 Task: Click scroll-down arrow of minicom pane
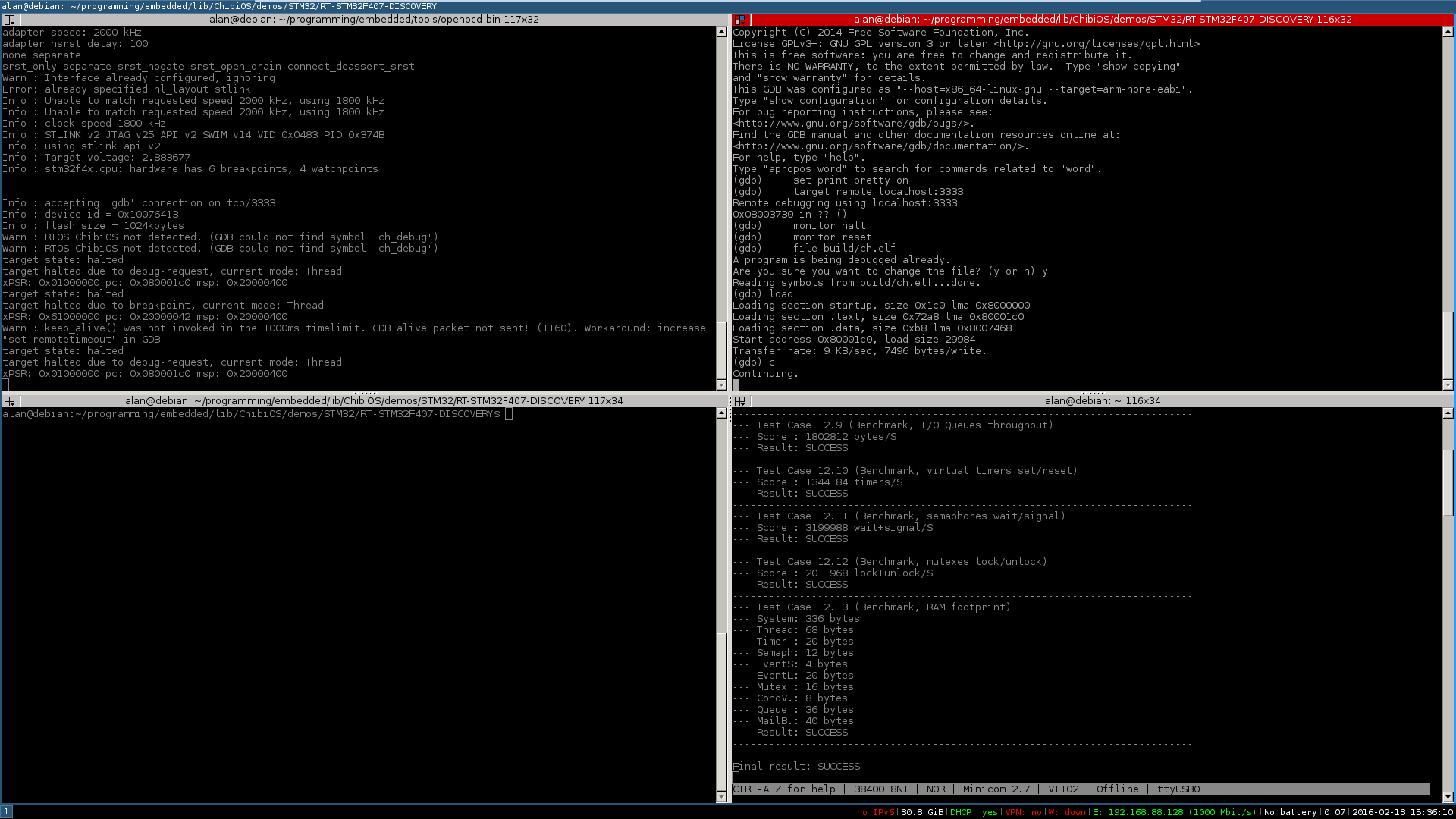click(1448, 796)
